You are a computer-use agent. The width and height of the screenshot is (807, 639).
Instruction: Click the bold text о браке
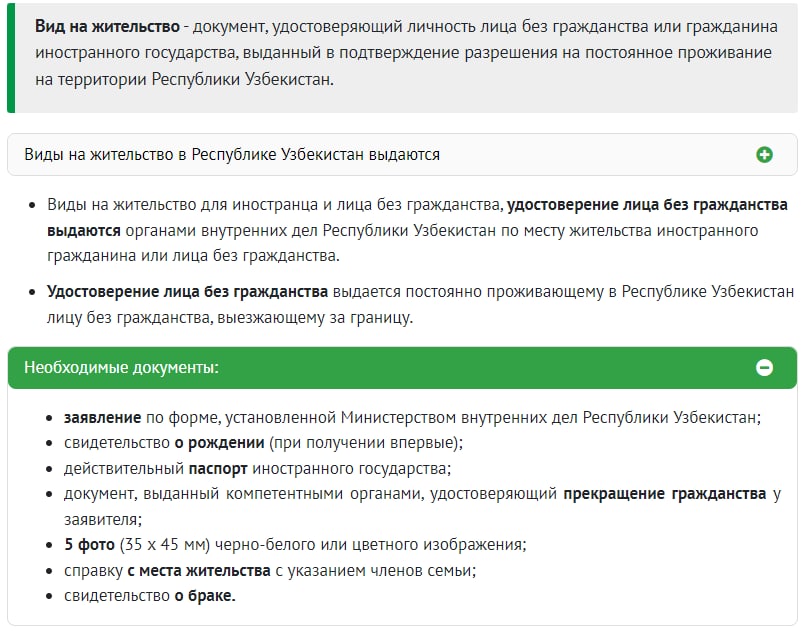204,596
